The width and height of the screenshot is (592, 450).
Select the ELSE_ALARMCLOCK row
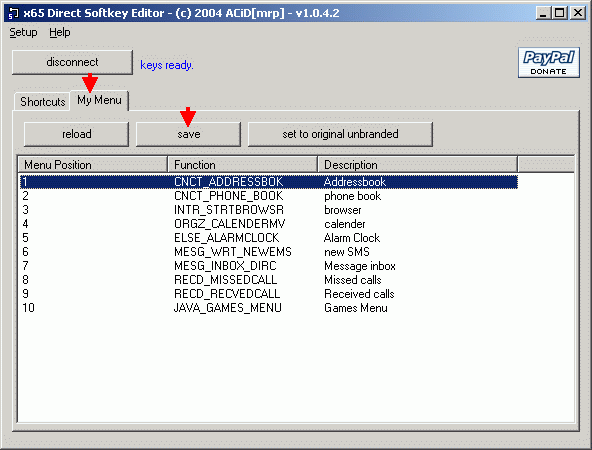(x=269, y=238)
